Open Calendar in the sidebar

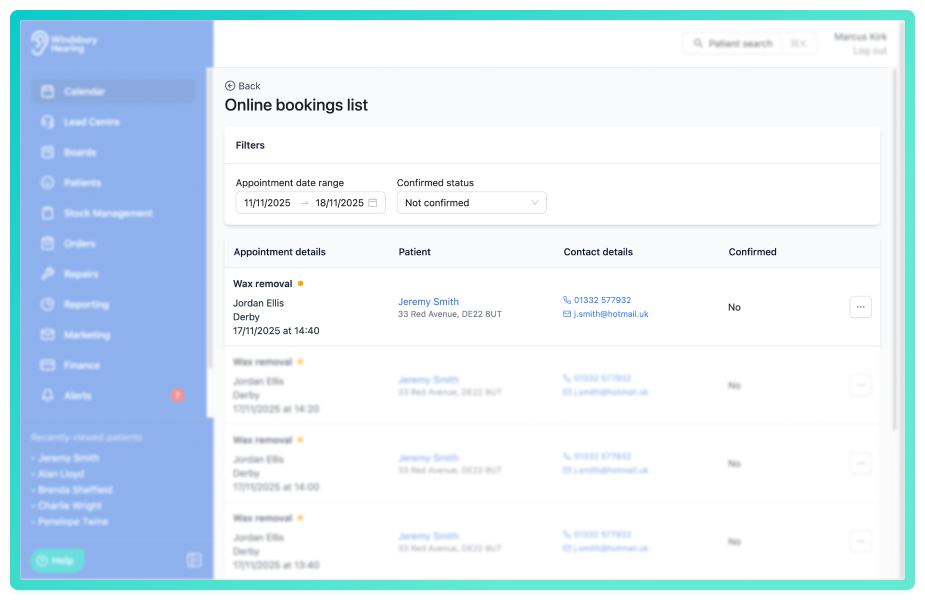113,91
